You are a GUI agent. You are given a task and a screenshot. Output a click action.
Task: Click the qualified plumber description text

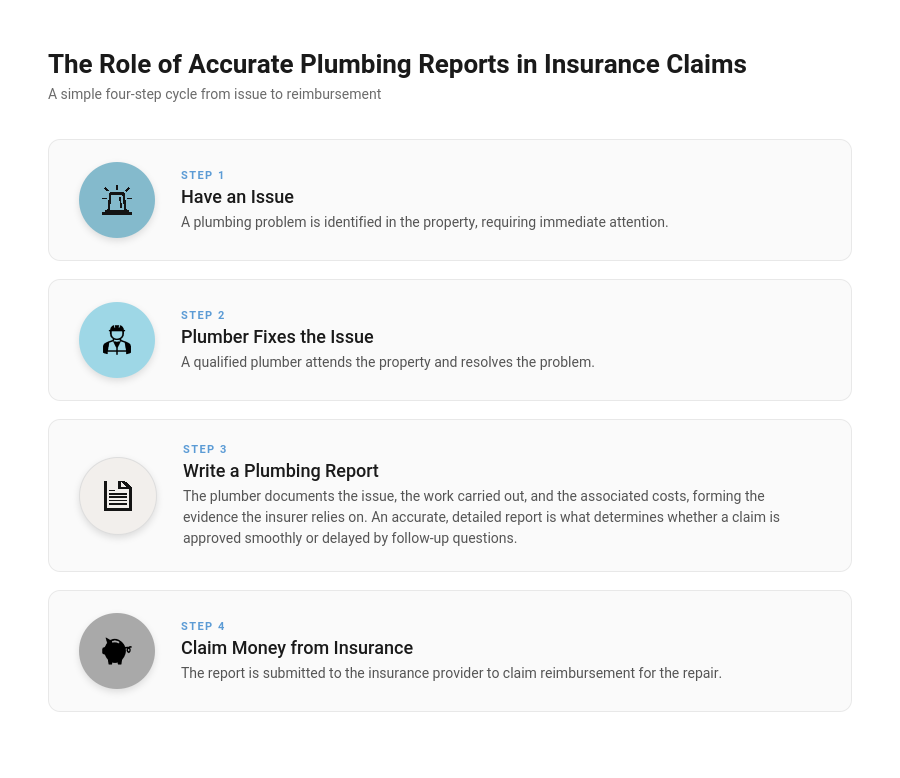pos(388,362)
